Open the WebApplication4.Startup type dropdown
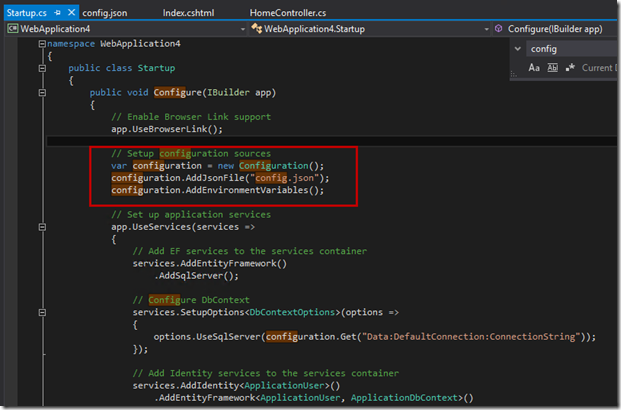Screen dimensions: 621x410 486,29
